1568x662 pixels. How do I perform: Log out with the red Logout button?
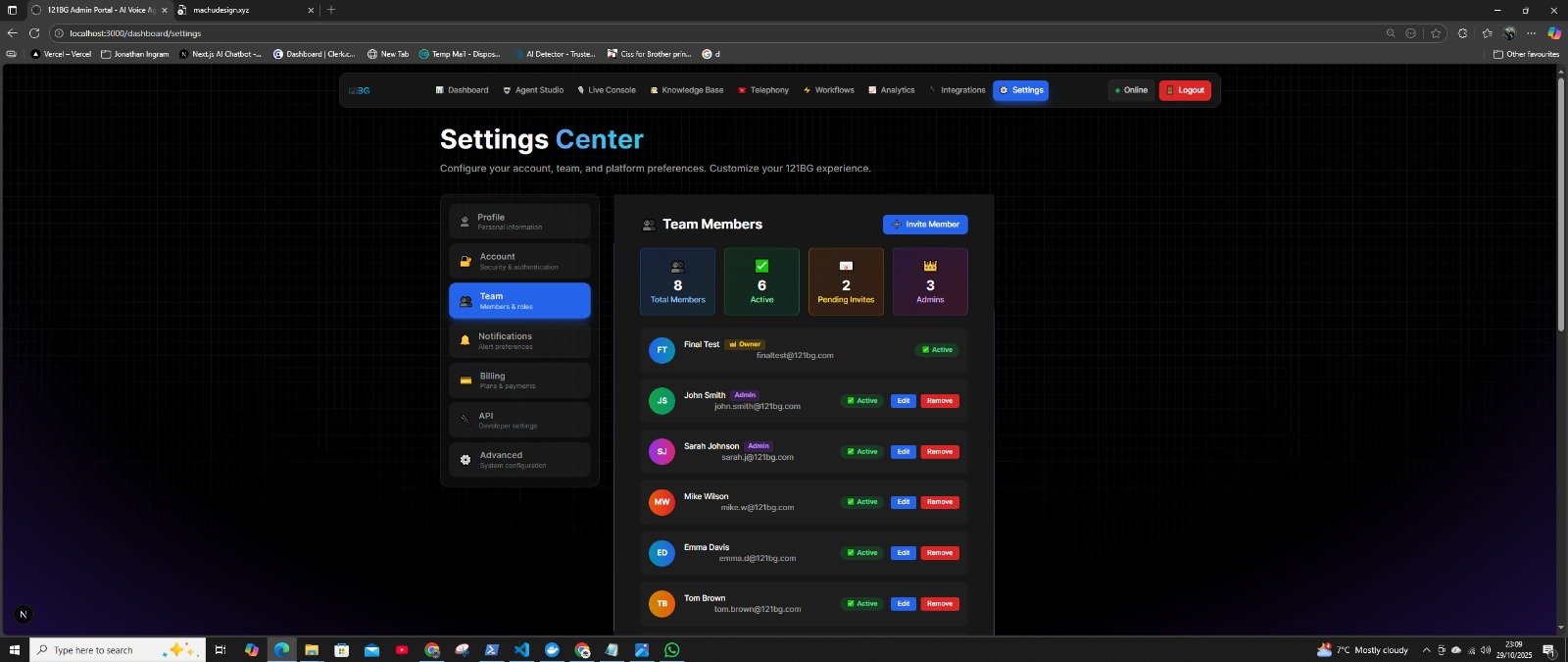coord(1185,90)
